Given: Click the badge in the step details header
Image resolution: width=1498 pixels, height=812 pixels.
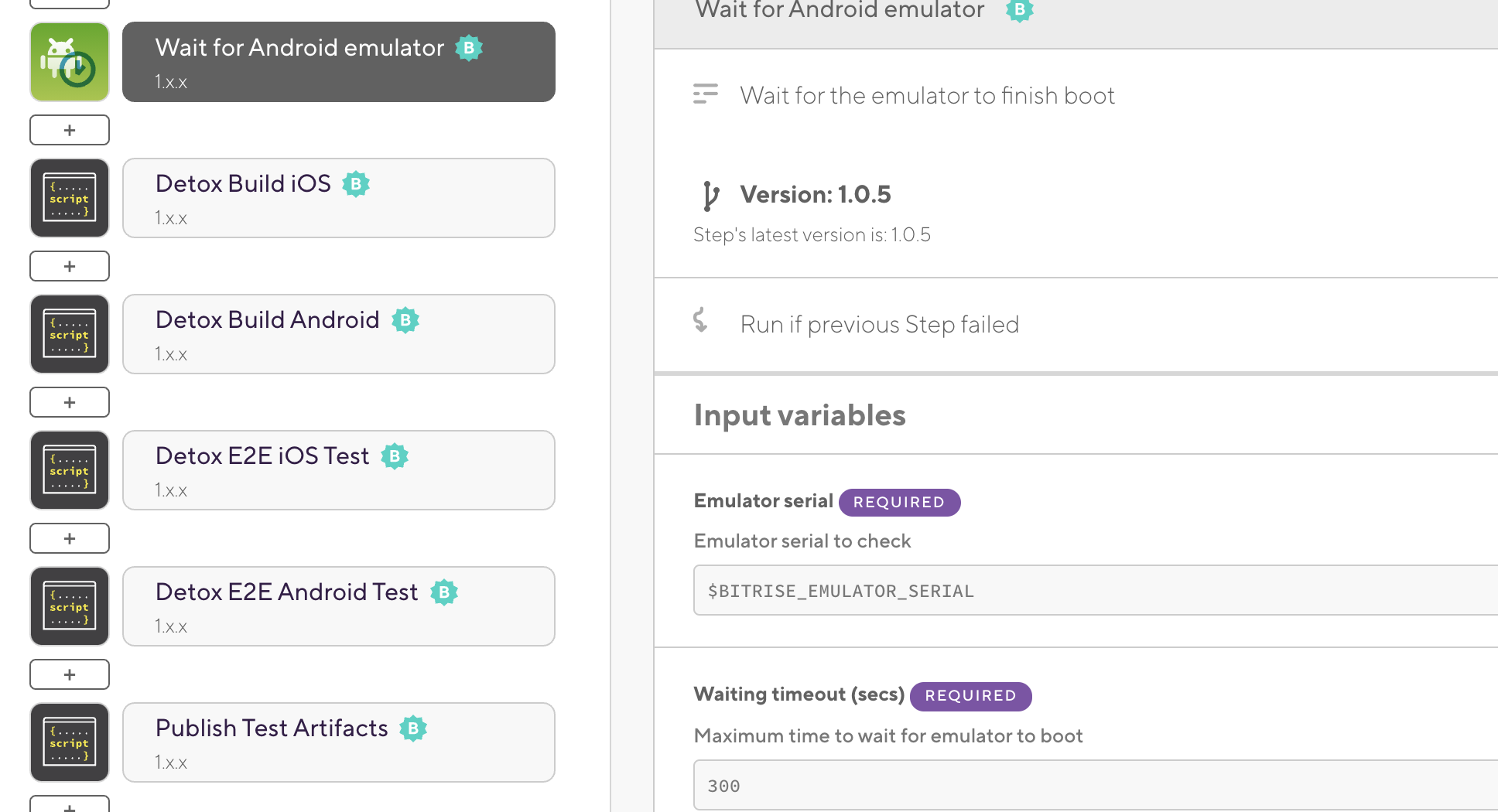Looking at the screenshot, I should 1020,10.
